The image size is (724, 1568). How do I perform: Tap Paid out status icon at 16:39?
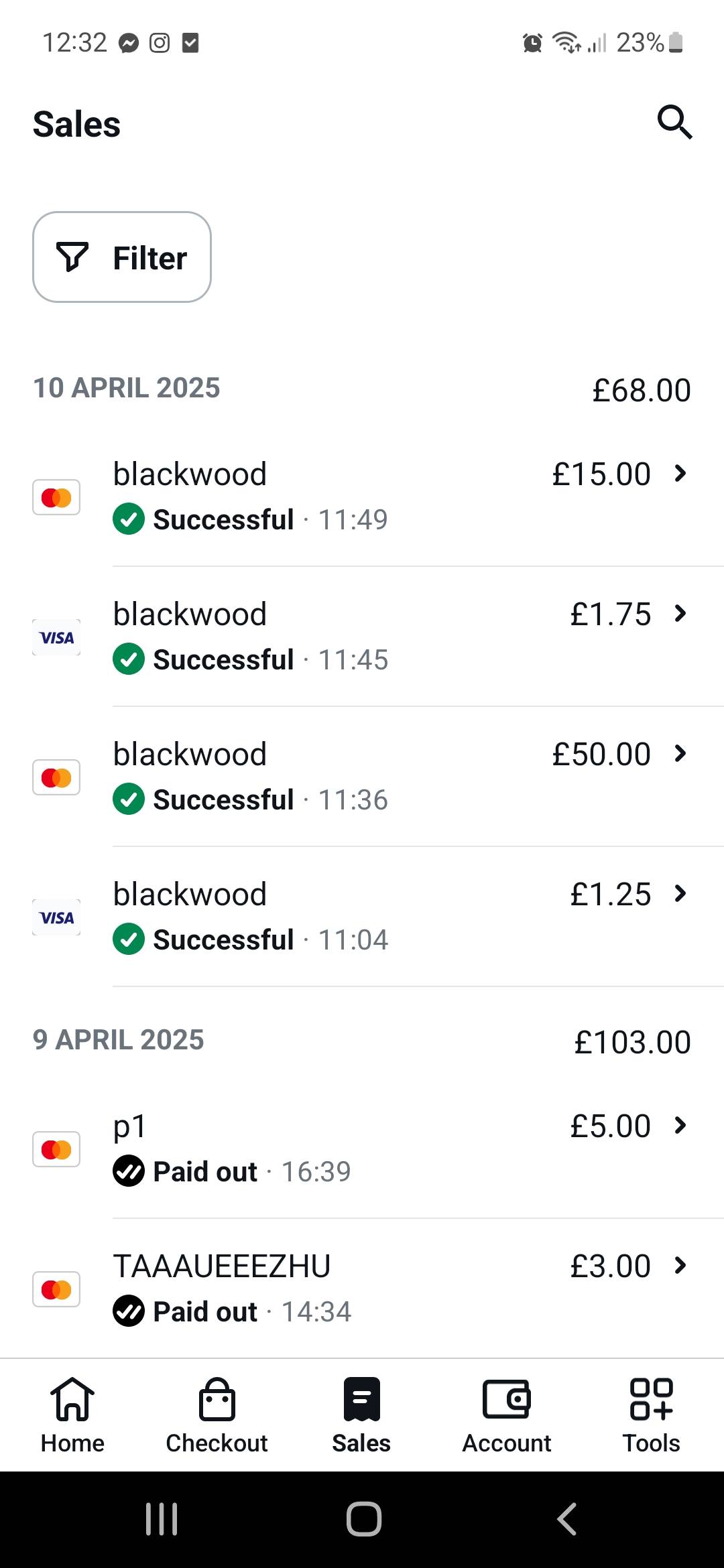point(129,1171)
